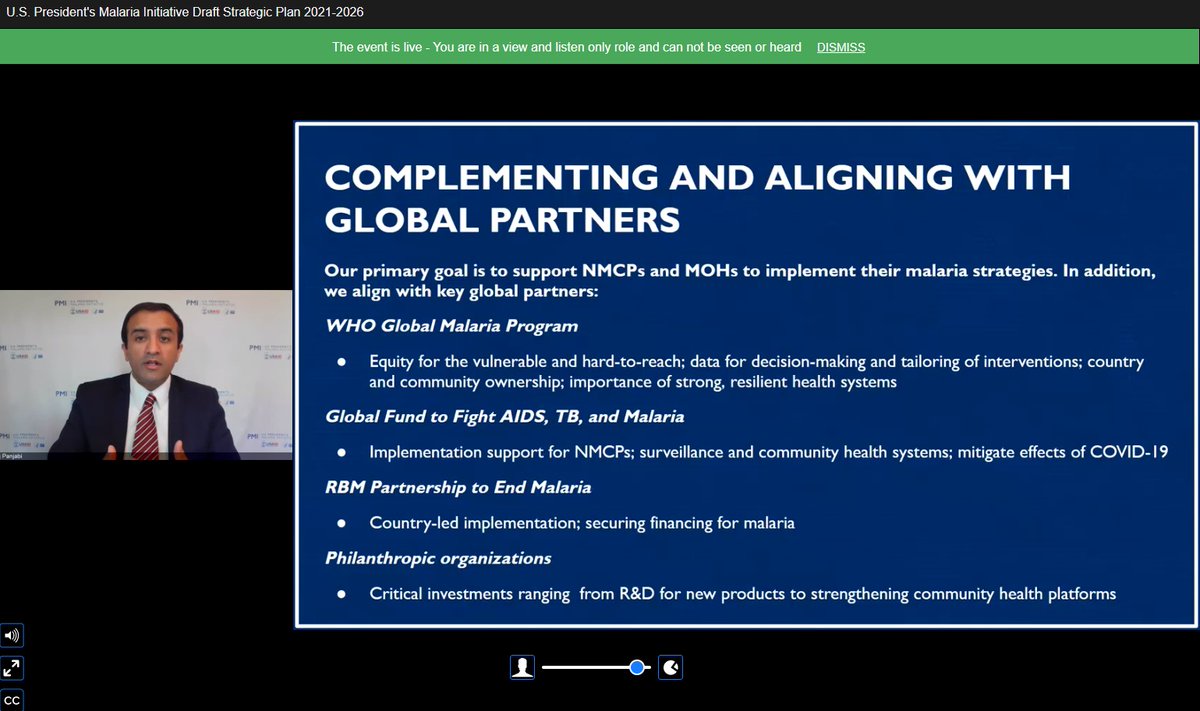Mute the webinar audio with speaker icon

pyautogui.click(x=12, y=635)
